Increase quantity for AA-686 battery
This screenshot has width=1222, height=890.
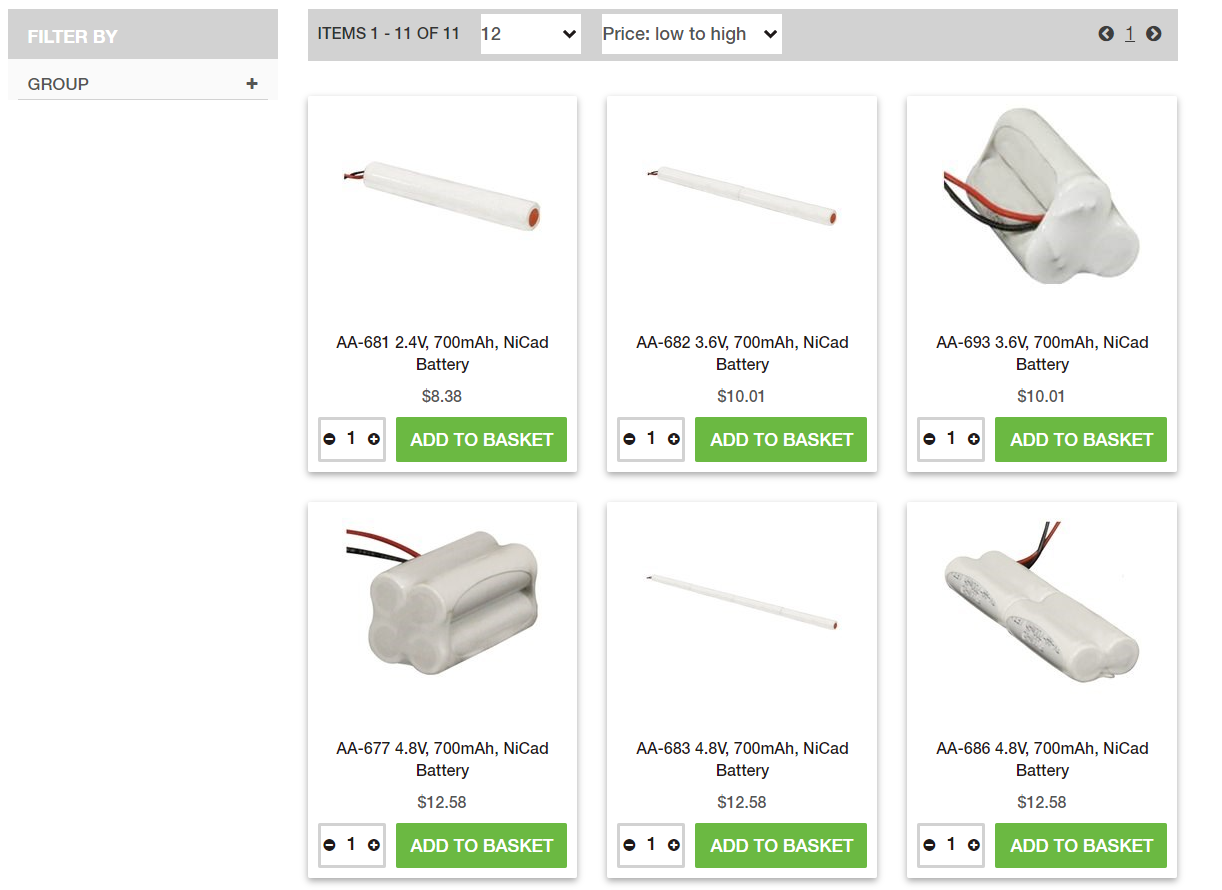click(x=974, y=845)
